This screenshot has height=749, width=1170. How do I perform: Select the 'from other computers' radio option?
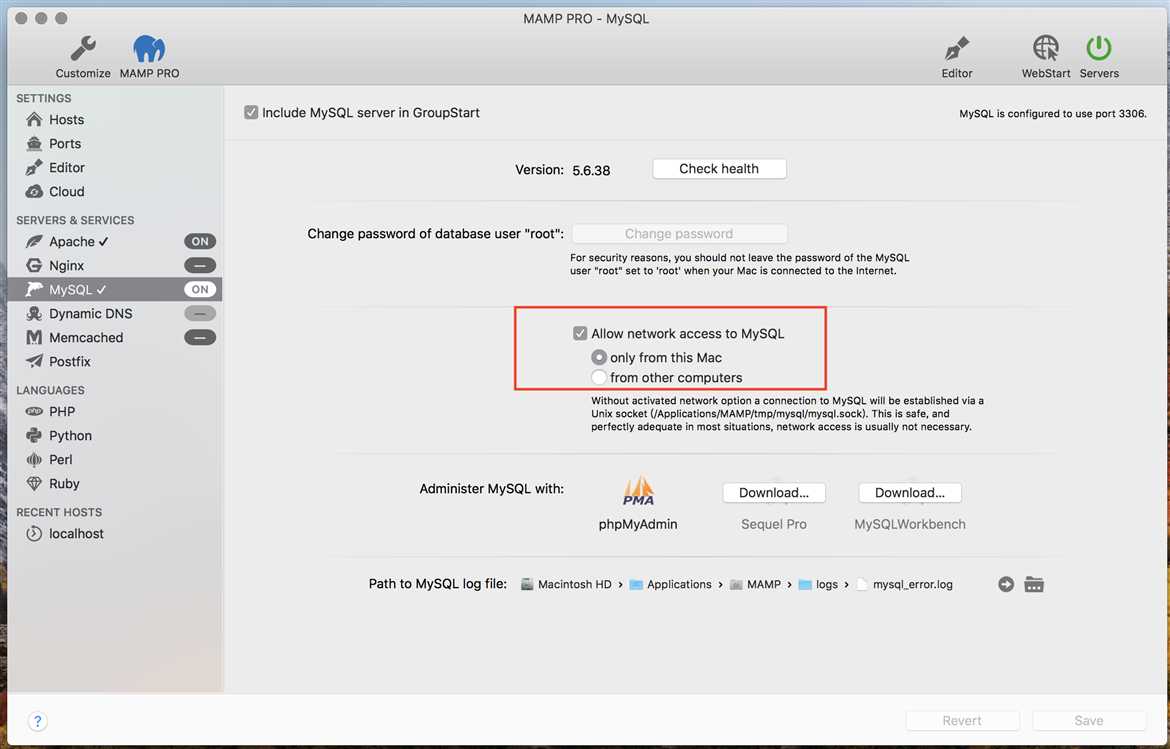tap(599, 377)
